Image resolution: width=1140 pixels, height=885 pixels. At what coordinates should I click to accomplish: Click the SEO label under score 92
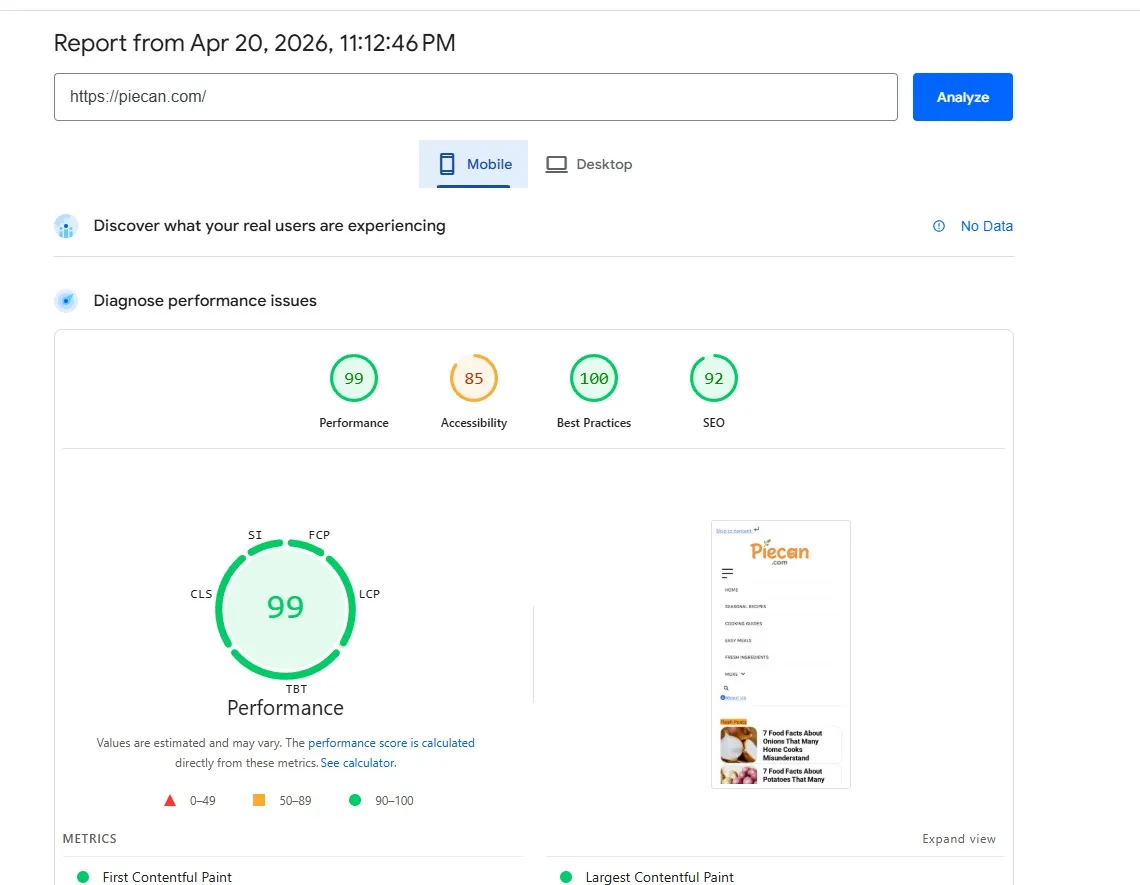pyautogui.click(x=713, y=423)
